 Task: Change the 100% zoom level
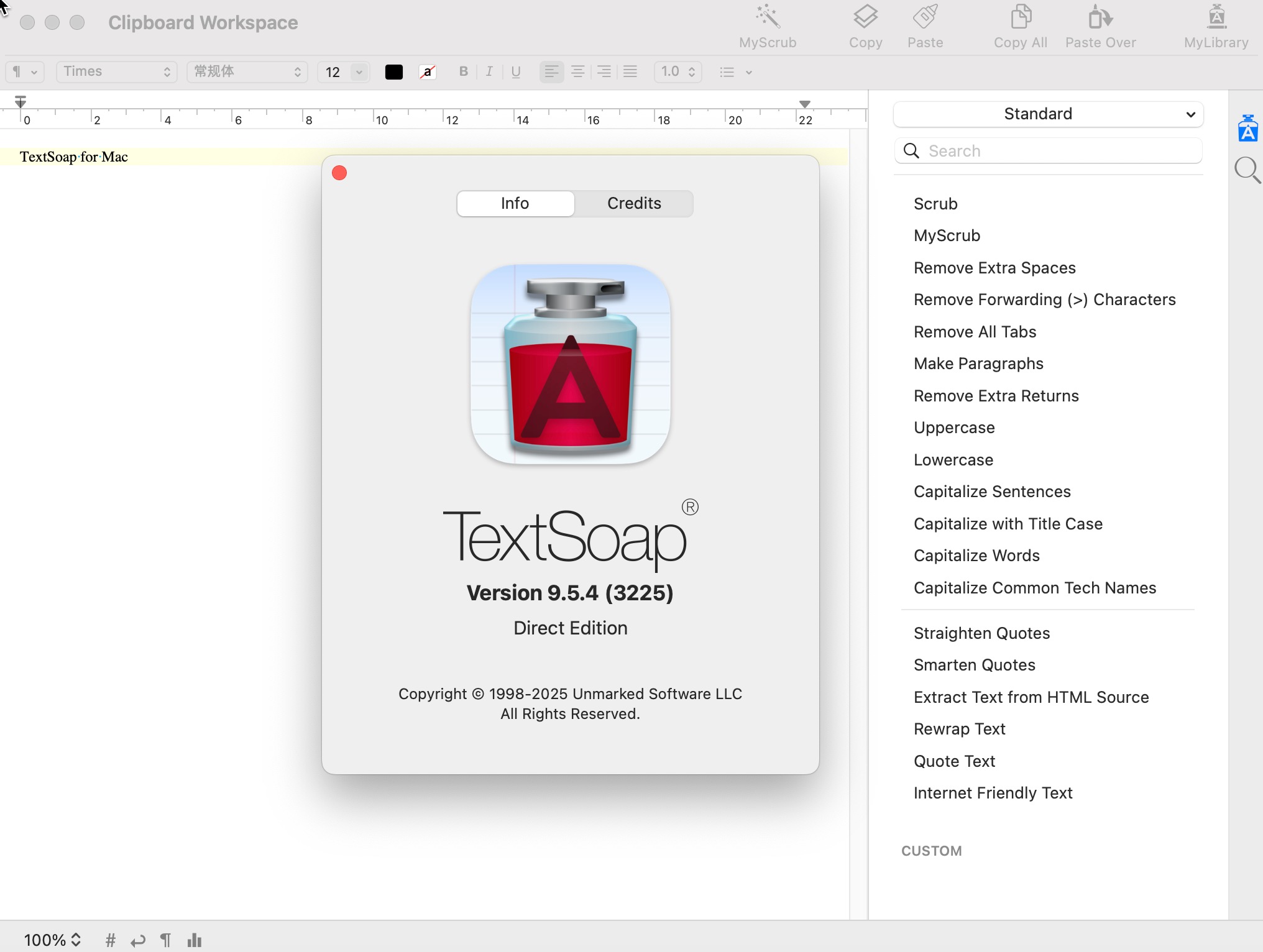(x=53, y=940)
